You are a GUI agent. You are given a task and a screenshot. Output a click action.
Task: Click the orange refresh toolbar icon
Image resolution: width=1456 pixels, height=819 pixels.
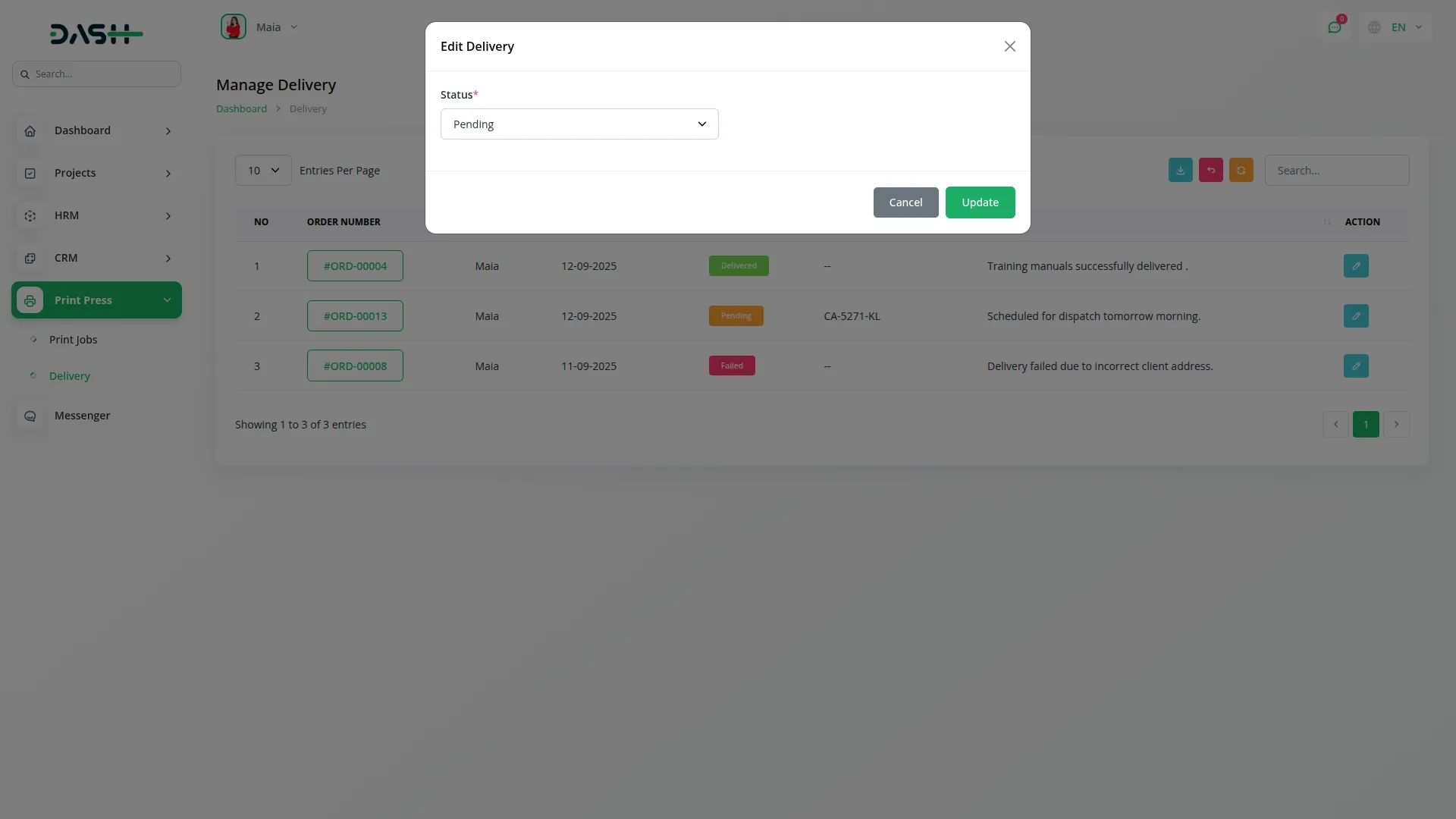tap(1241, 171)
